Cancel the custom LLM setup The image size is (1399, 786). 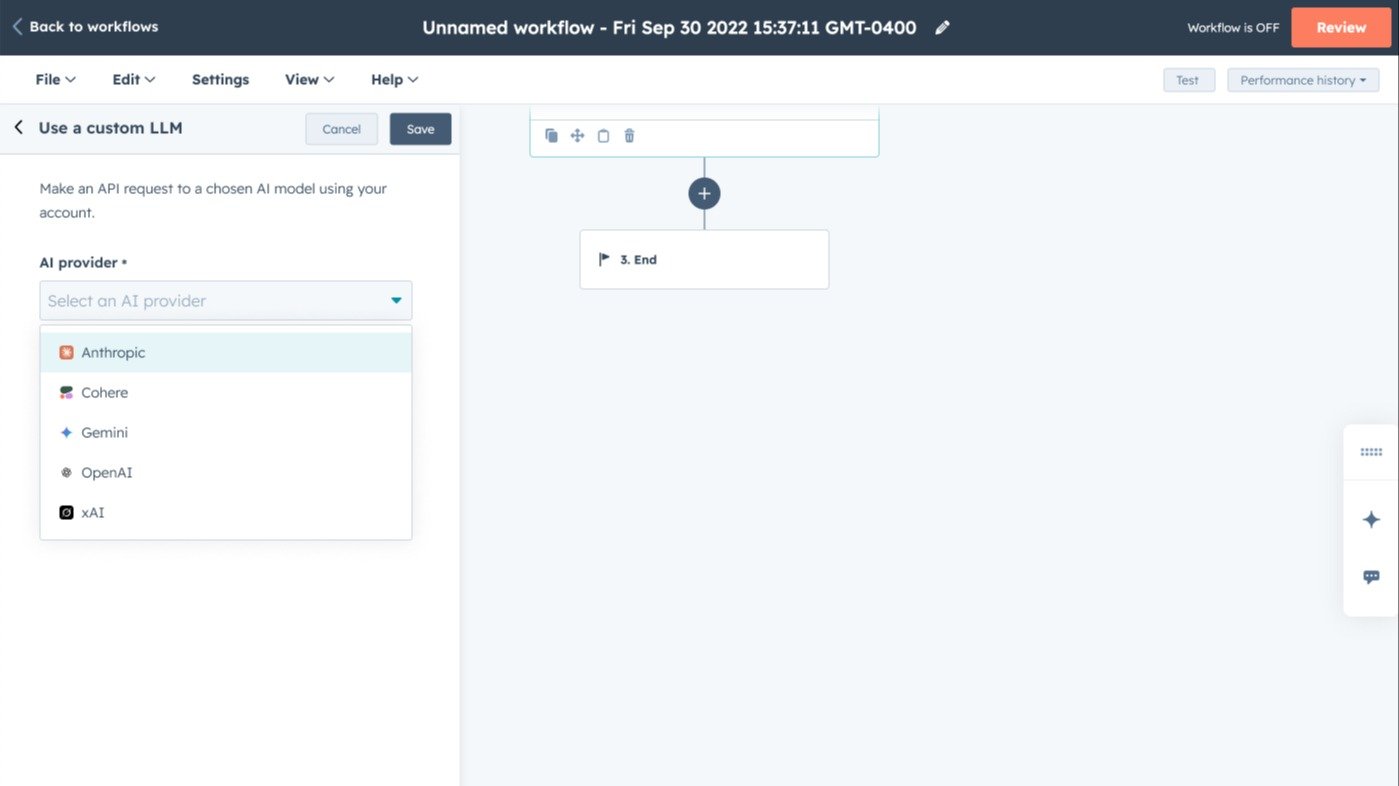(341, 128)
